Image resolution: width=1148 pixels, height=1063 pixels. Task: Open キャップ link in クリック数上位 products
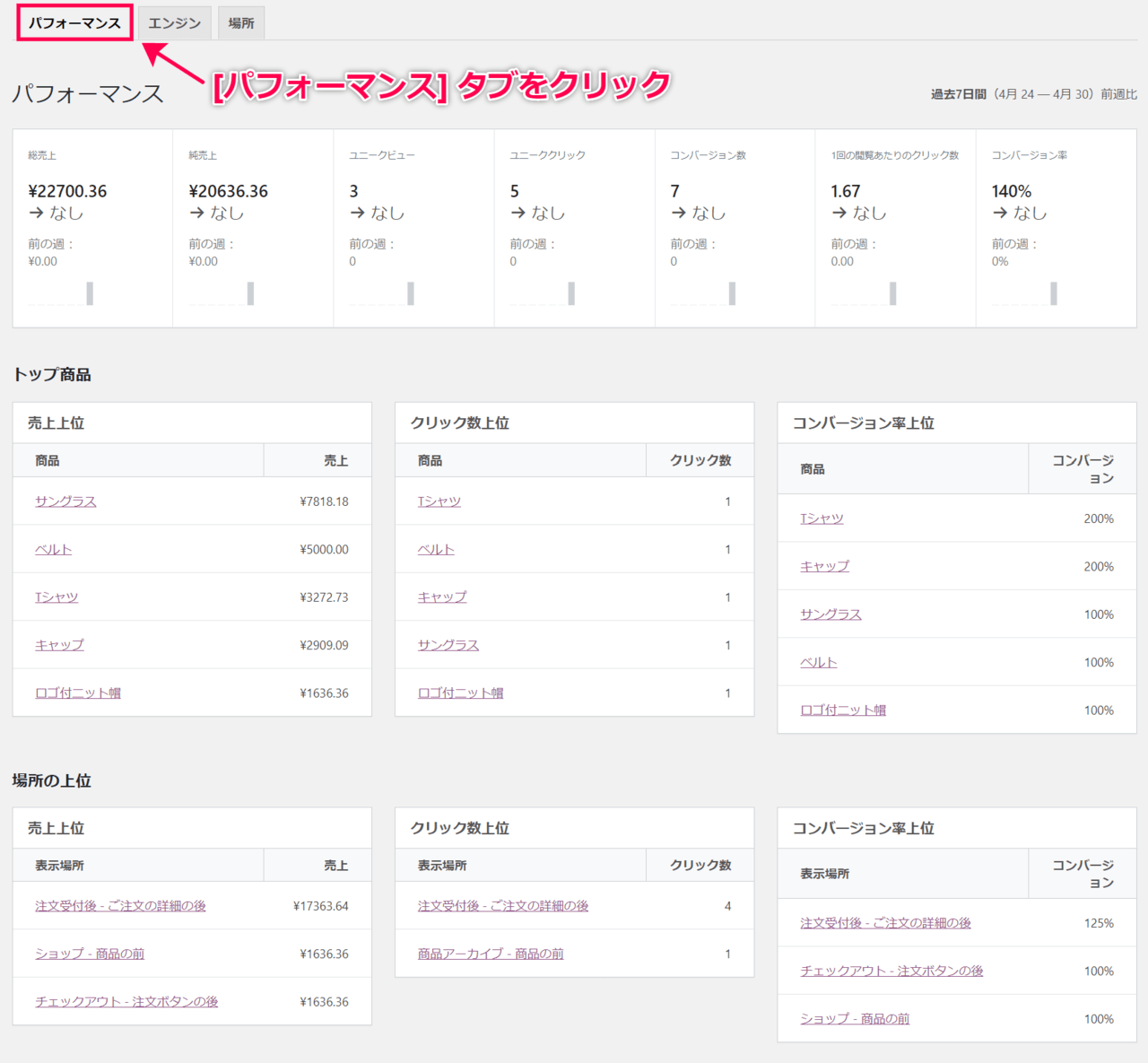442,597
